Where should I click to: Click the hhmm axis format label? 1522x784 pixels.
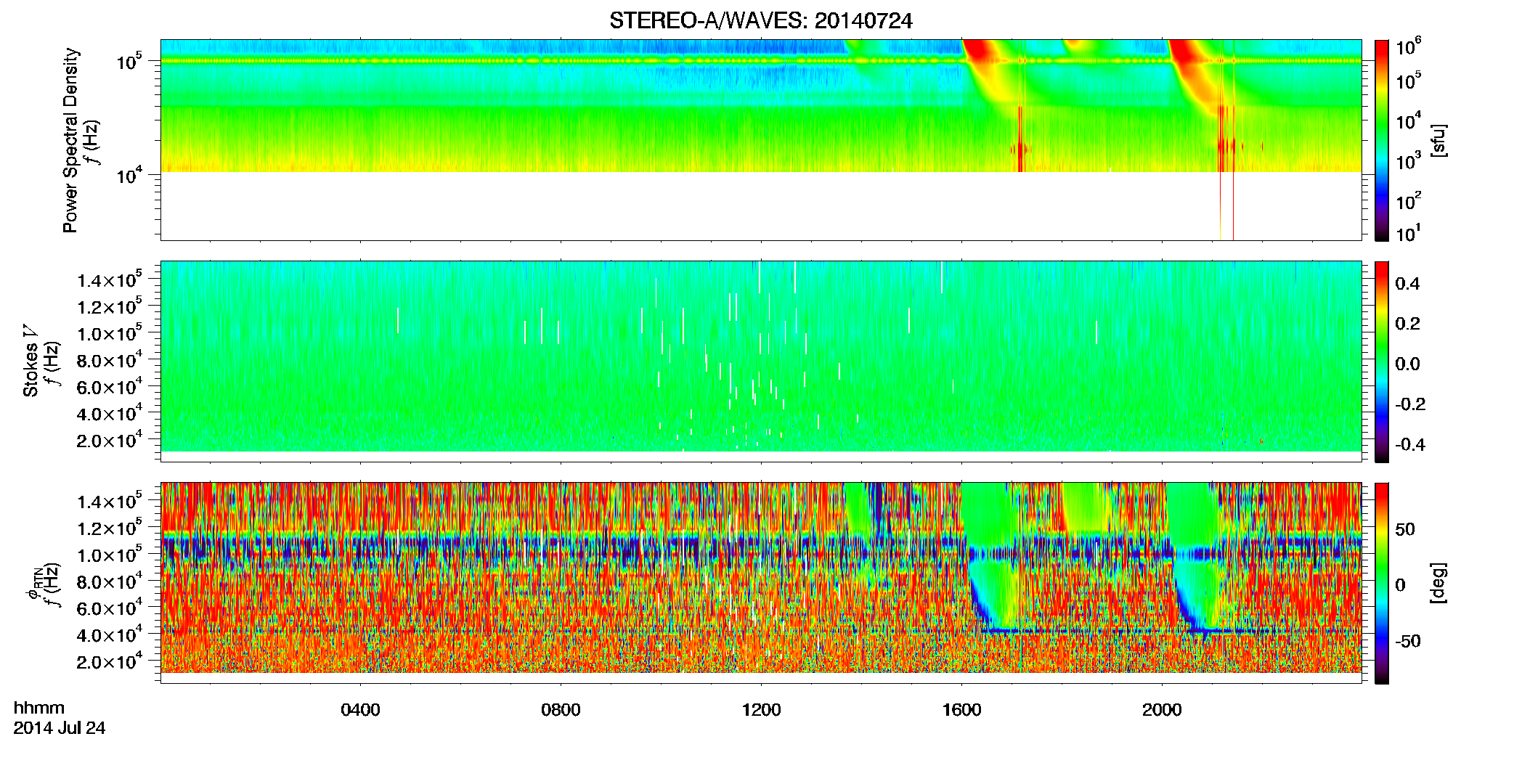39,709
